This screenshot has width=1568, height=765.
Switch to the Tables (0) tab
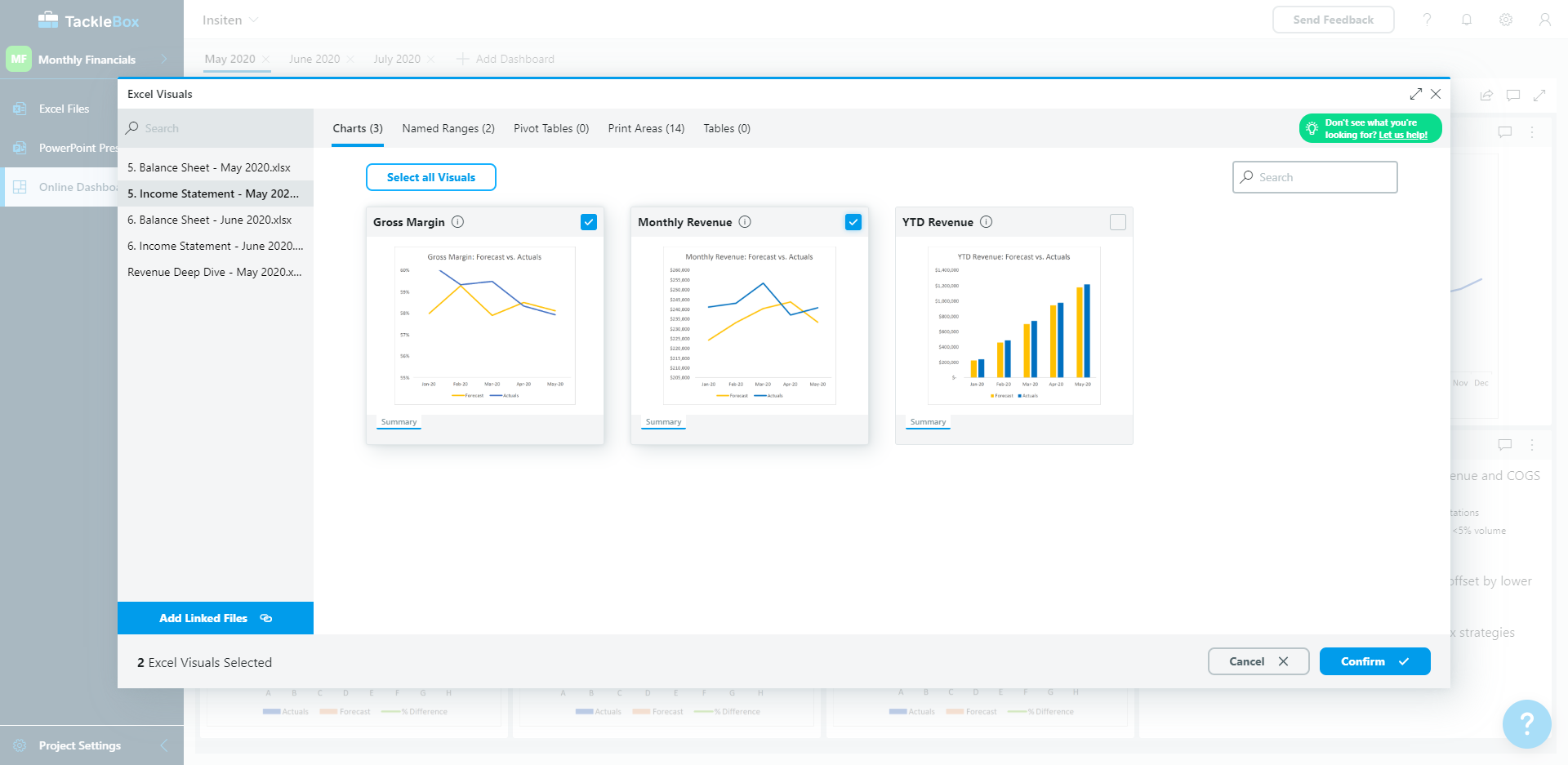tap(727, 128)
